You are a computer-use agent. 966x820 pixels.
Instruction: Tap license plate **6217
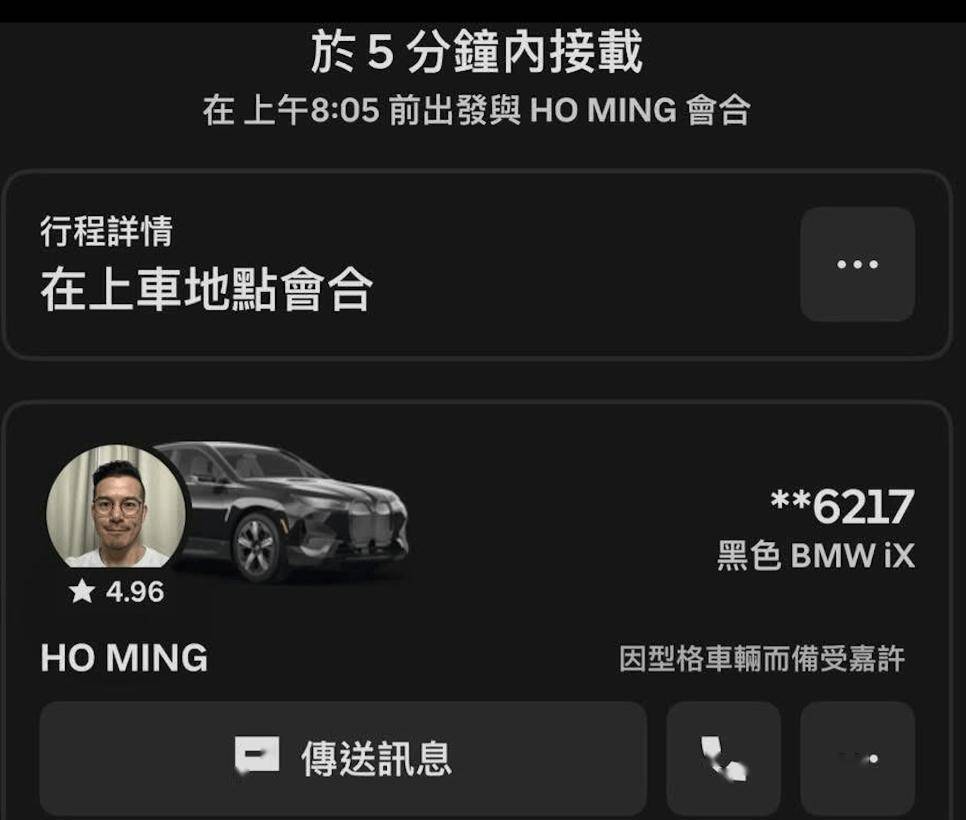(842, 507)
